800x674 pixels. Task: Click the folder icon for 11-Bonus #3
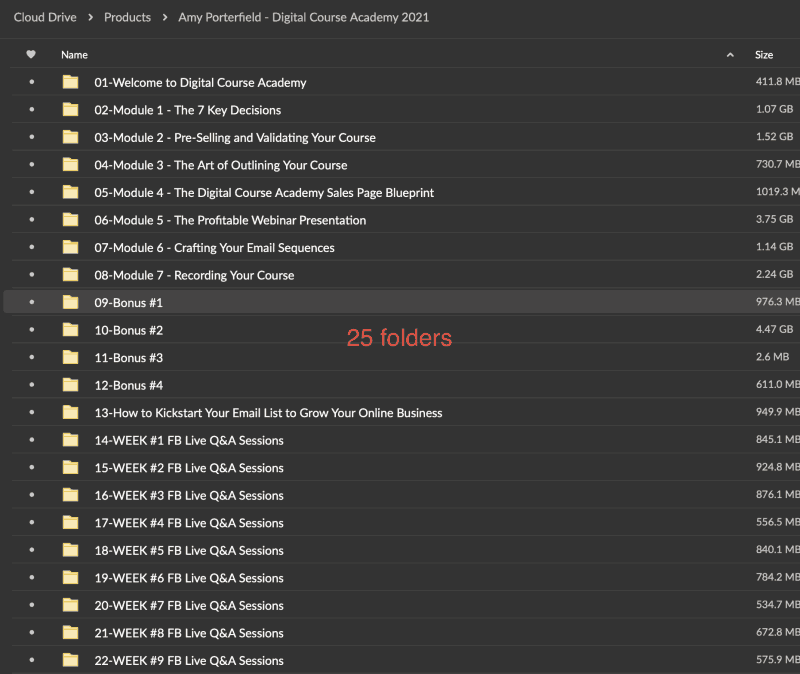pos(70,357)
